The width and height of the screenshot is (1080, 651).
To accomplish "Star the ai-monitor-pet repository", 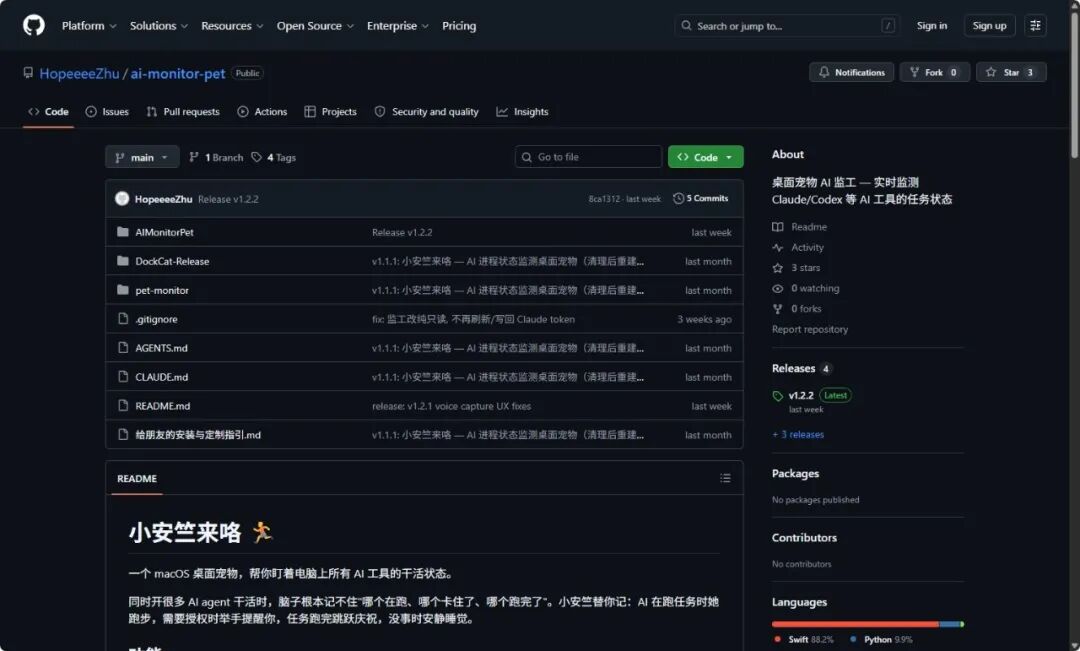I will [x=1011, y=72].
